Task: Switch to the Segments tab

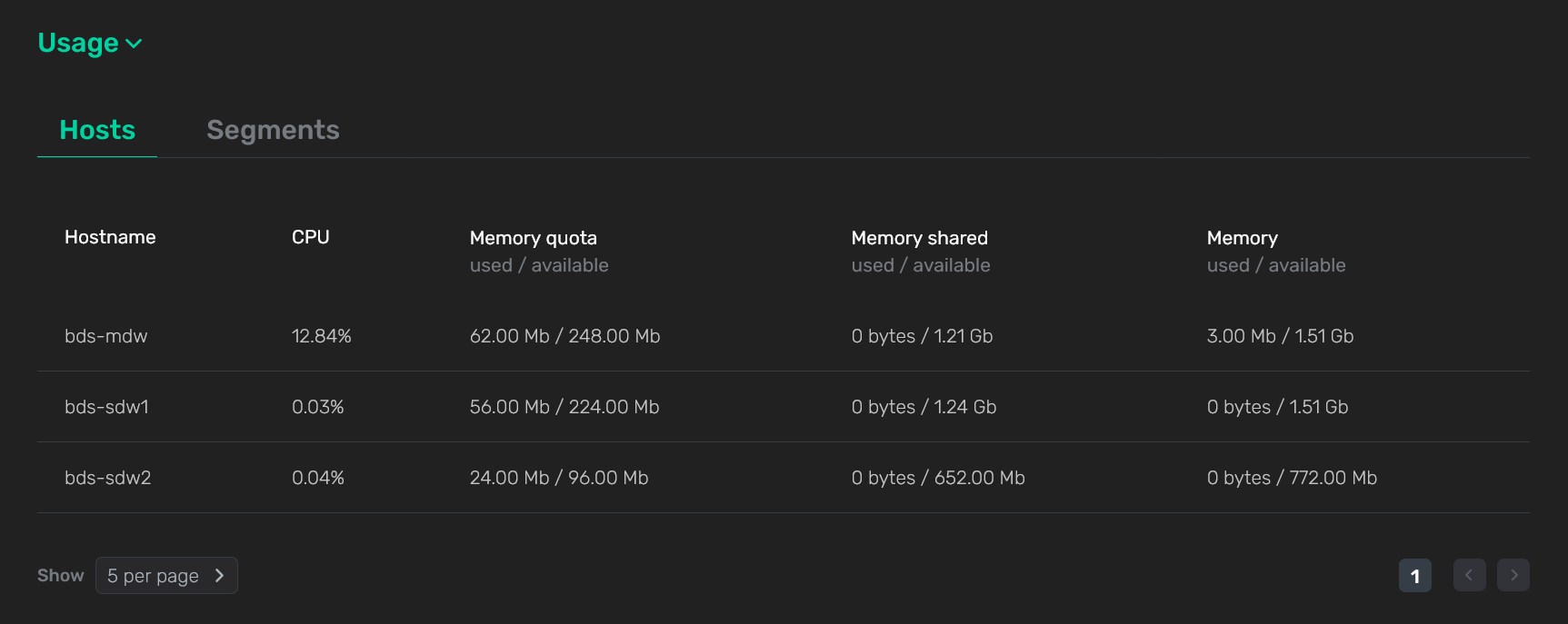Action: tap(273, 130)
